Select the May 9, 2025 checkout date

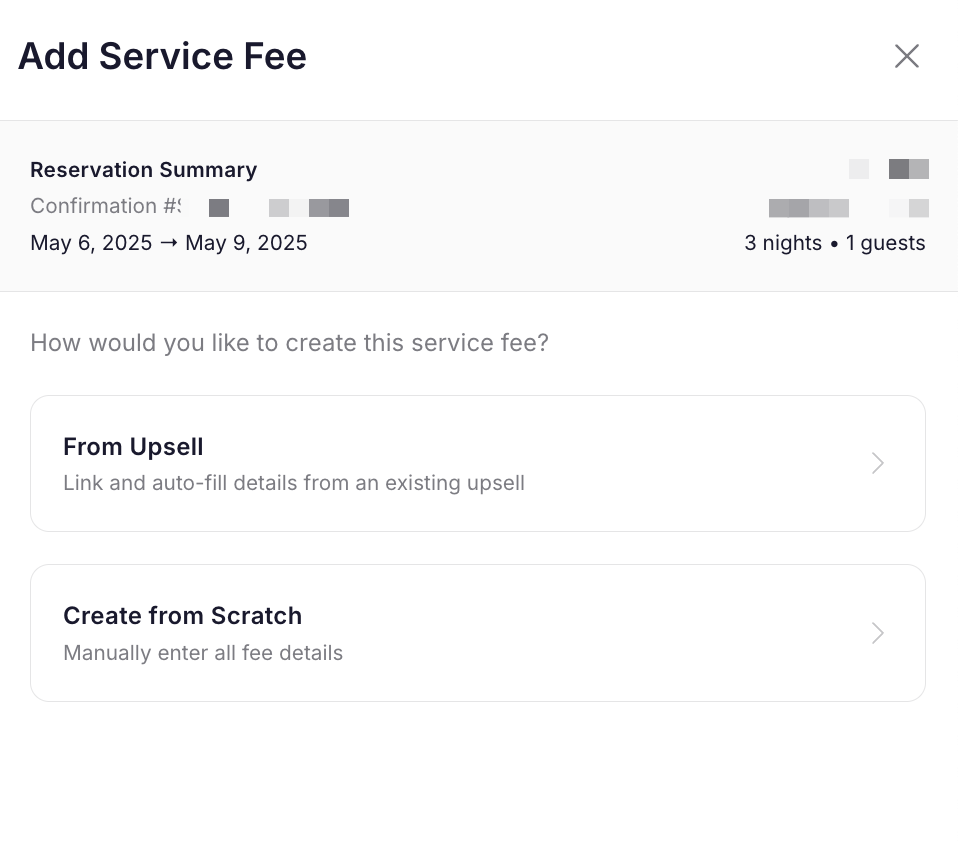[248, 242]
